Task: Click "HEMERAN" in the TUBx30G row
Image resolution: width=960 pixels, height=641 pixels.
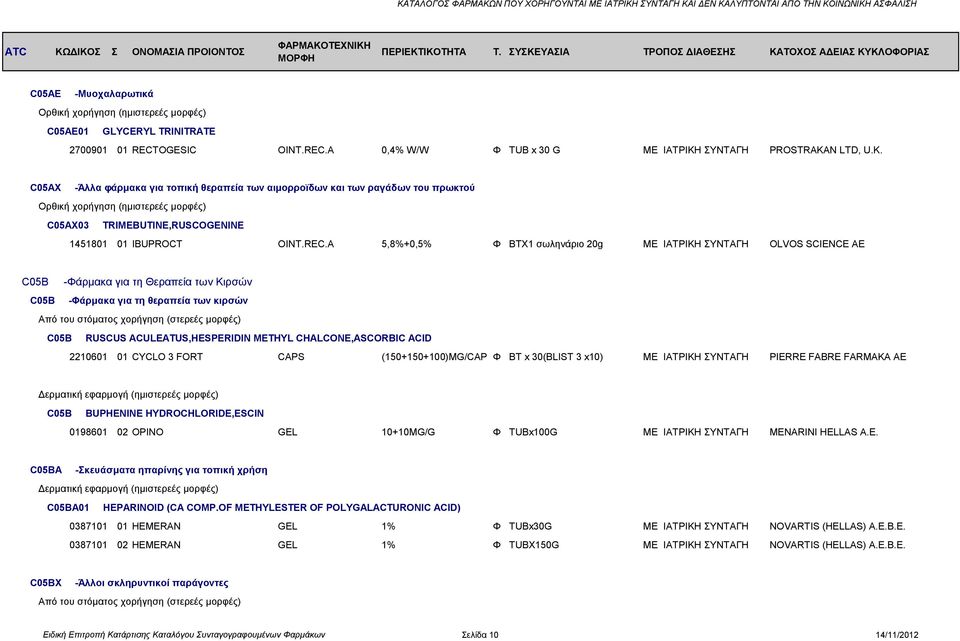Action: click(x=156, y=527)
